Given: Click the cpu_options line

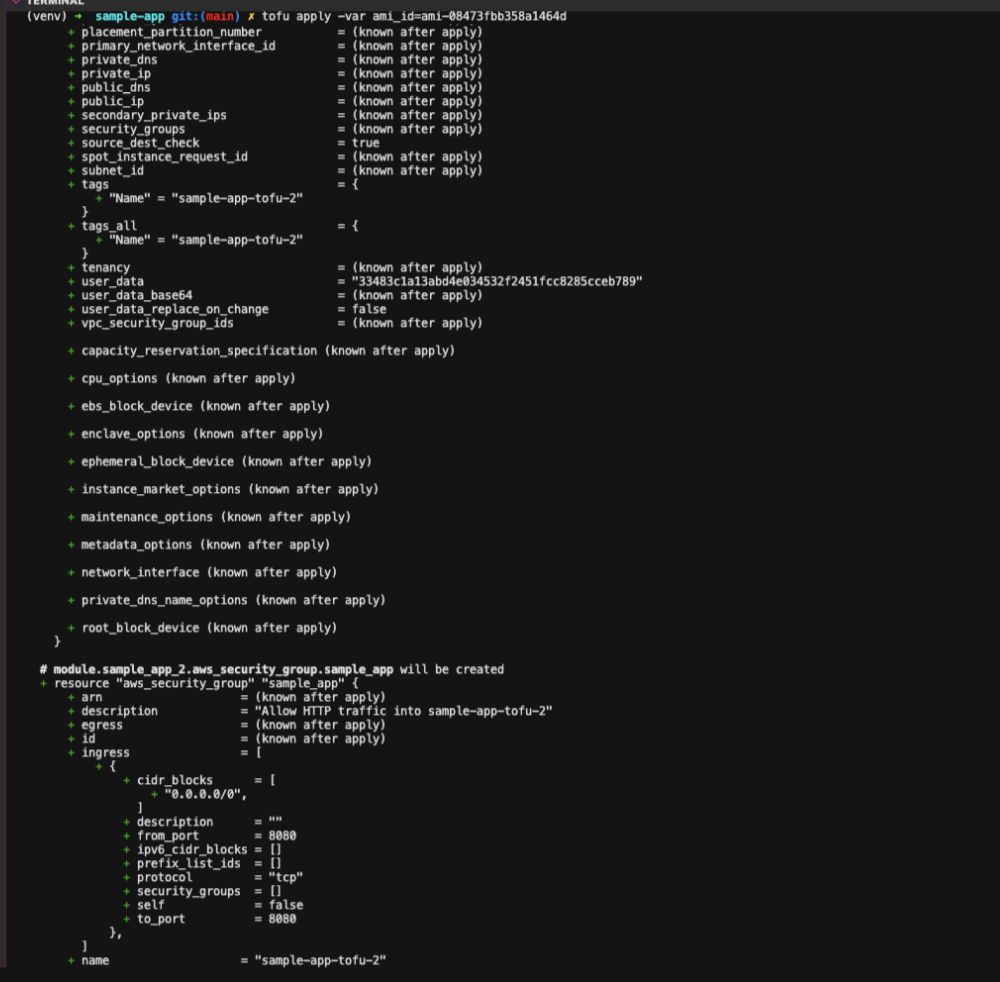Looking at the screenshot, I should [188, 379].
